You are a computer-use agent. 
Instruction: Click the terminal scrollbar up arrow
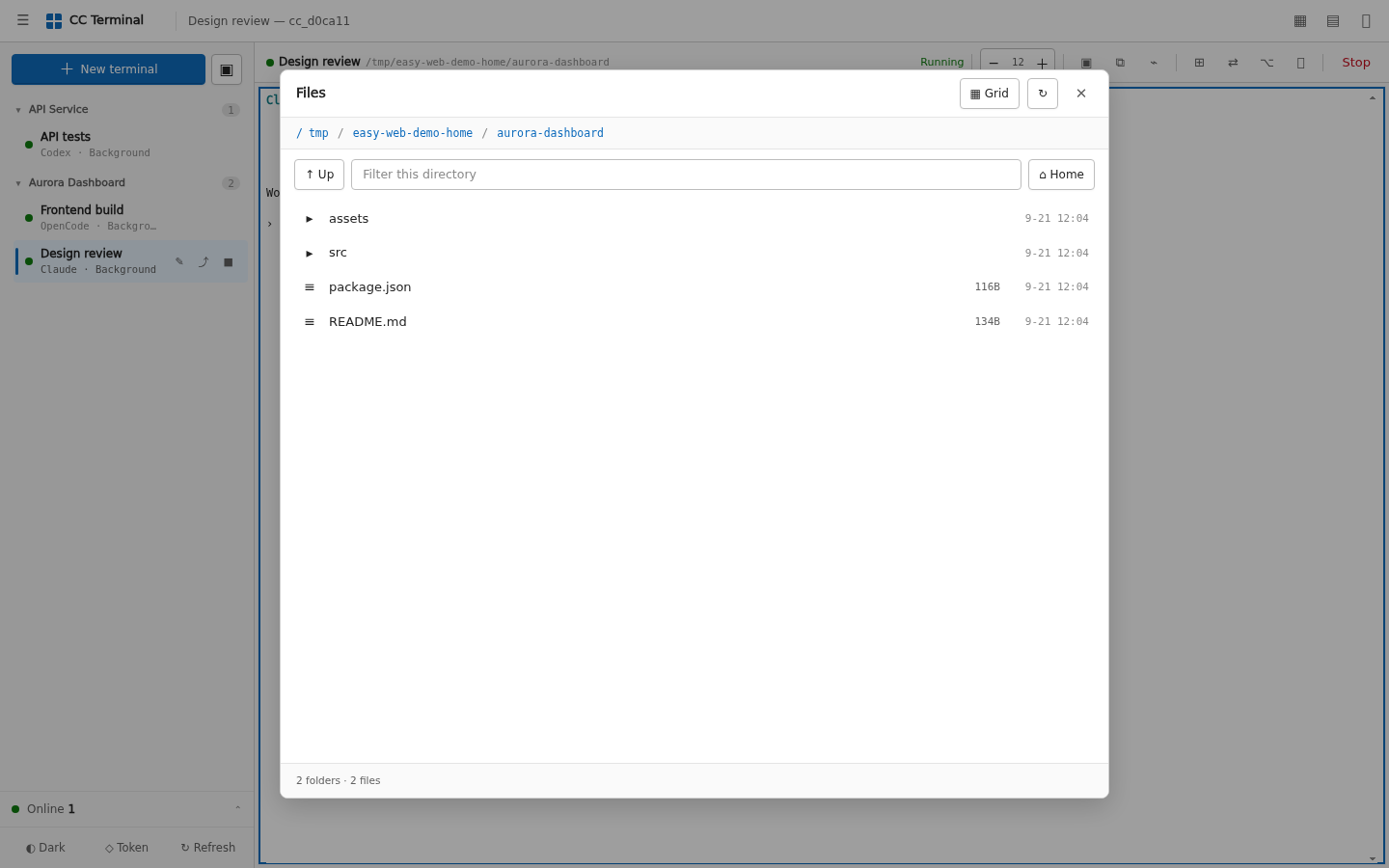click(x=1373, y=98)
